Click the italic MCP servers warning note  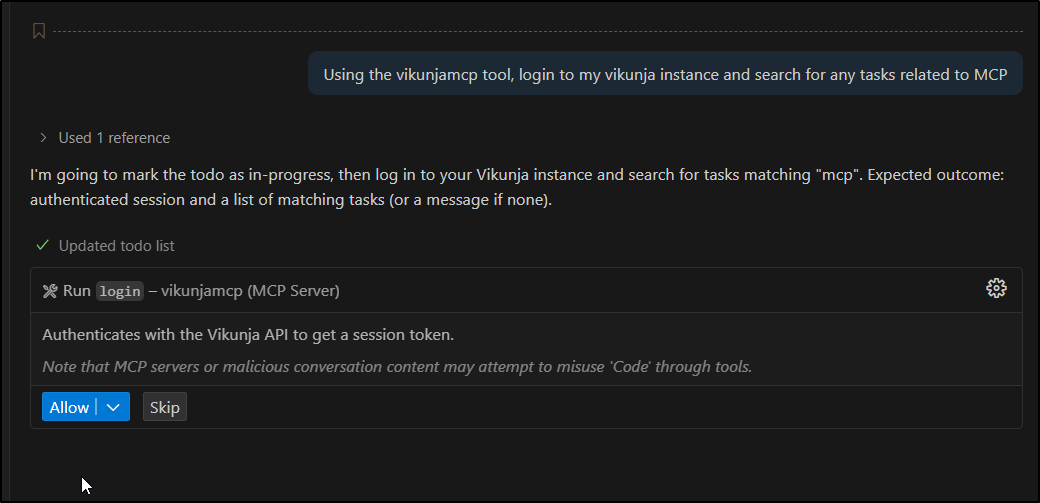pos(396,367)
